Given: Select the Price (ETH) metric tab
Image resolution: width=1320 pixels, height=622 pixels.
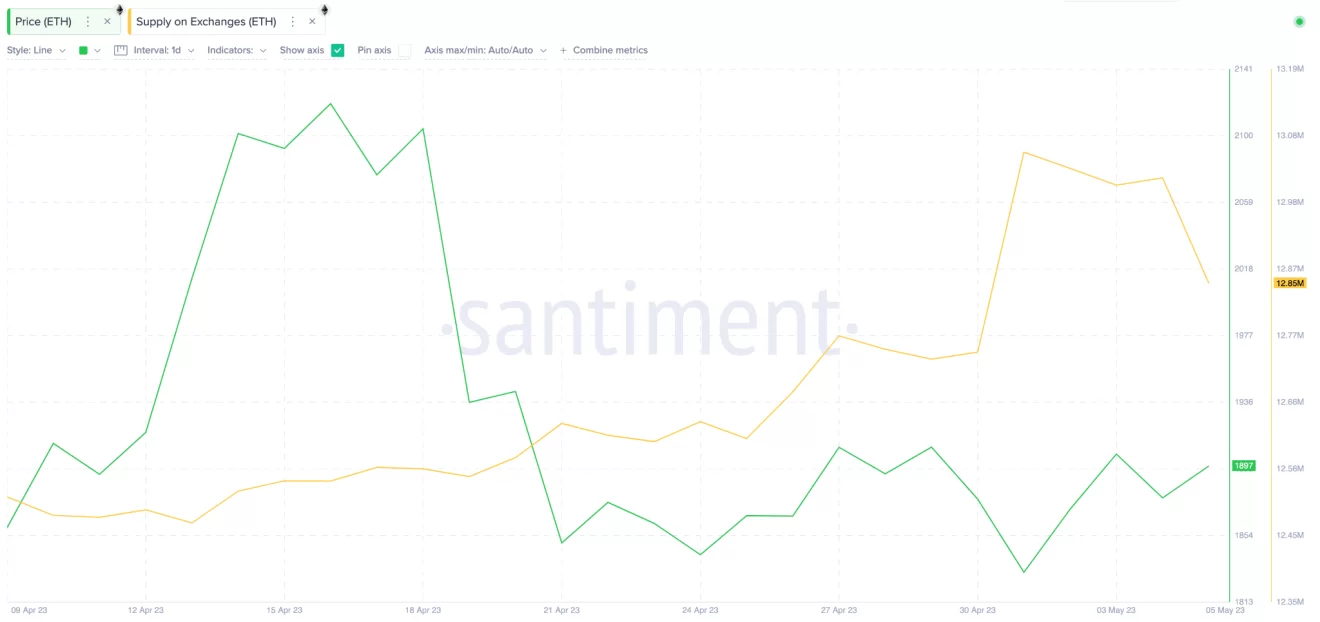Looking at the screenshot, I should coord(44,22).
